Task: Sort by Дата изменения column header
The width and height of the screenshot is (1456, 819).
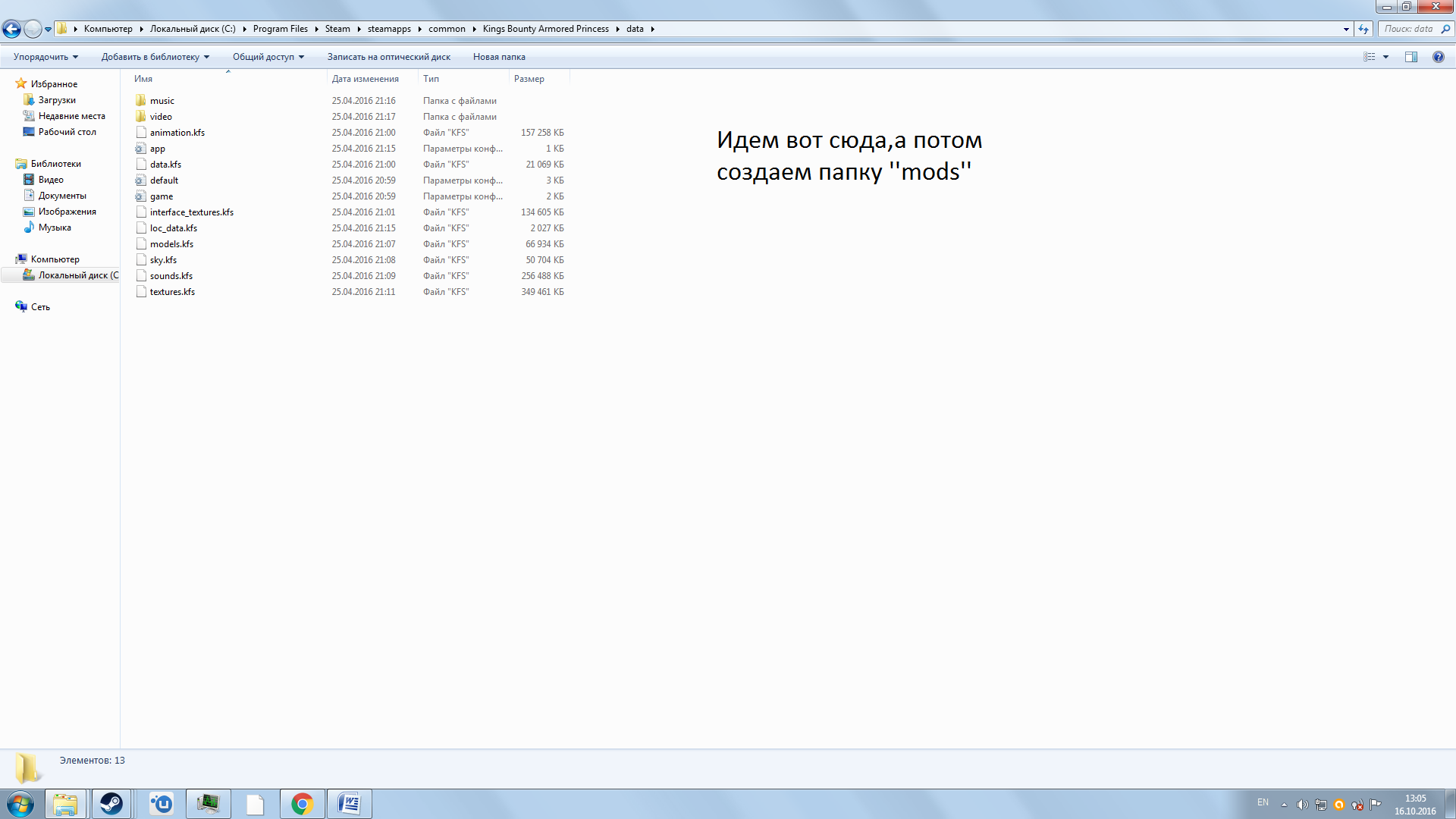Action: 365,79
